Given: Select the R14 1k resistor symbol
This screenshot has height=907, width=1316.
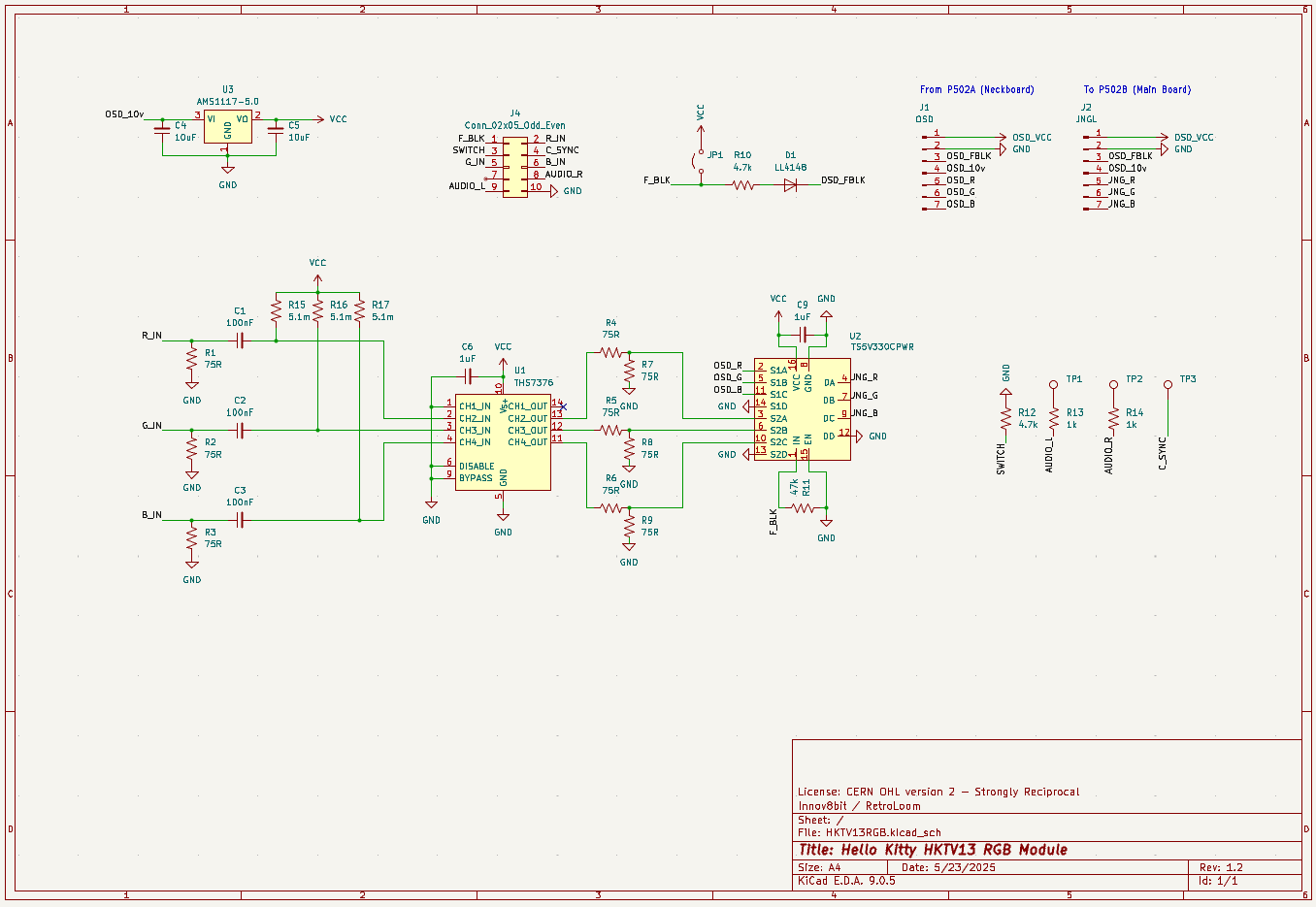Looking at the screenshot, I should coord(1113,418).
